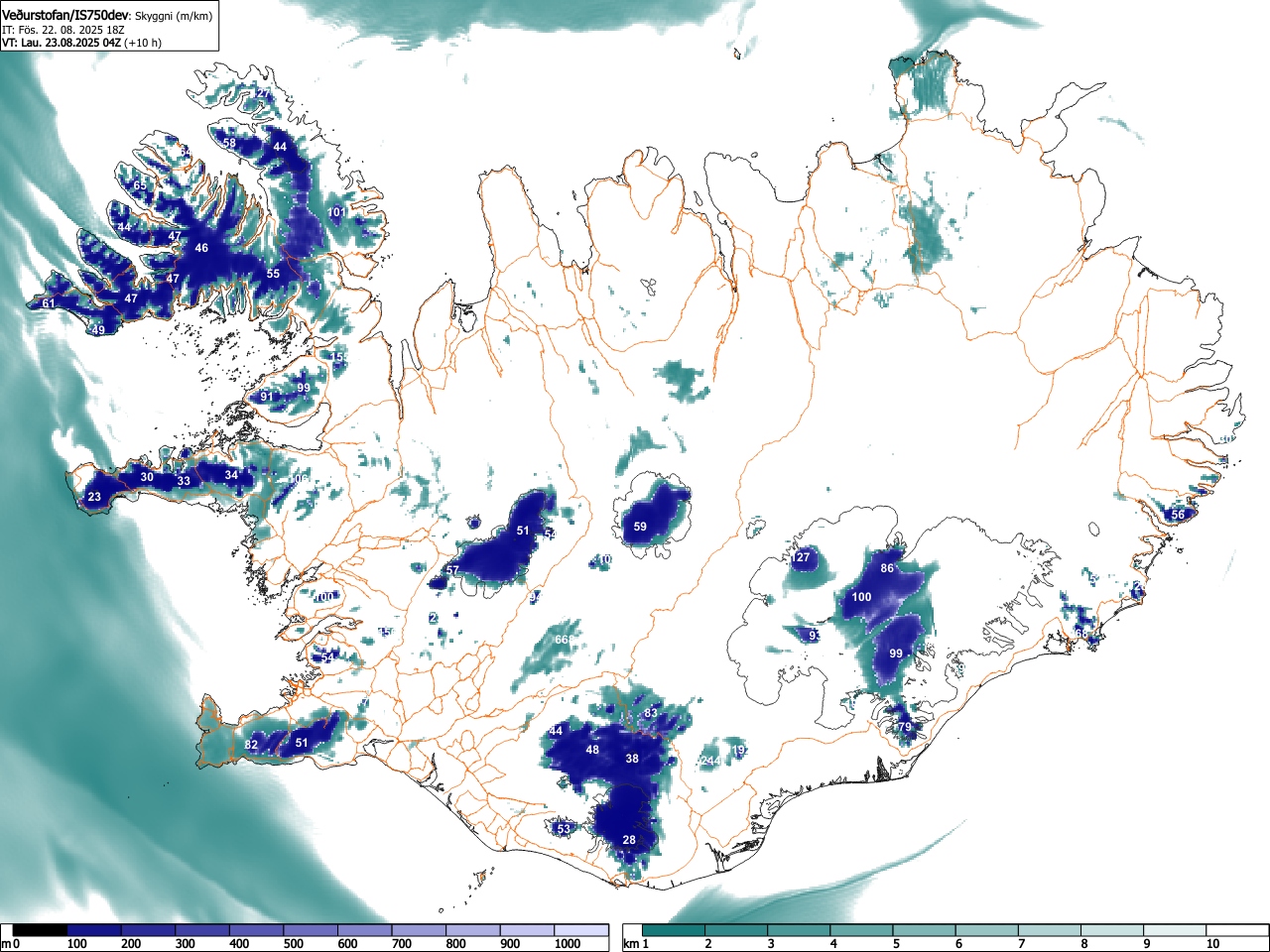Click the 5–6 km legend swatch
1270x952 pixels.
pyautogui.click(x=923, y=930)
